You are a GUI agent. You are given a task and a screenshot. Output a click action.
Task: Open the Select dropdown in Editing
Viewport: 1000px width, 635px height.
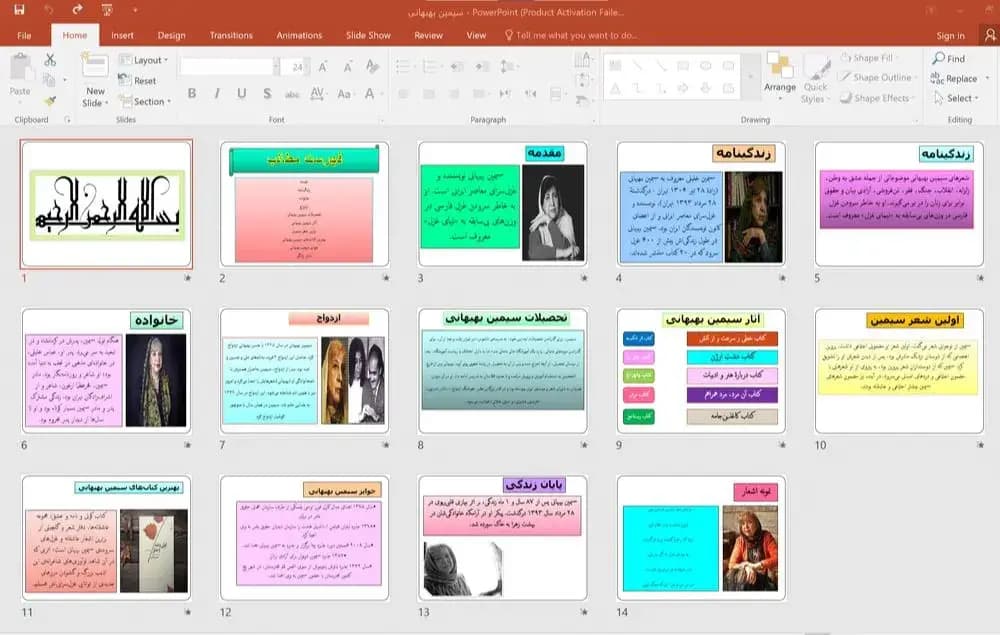pyautogui.click(x=955, y=98)
